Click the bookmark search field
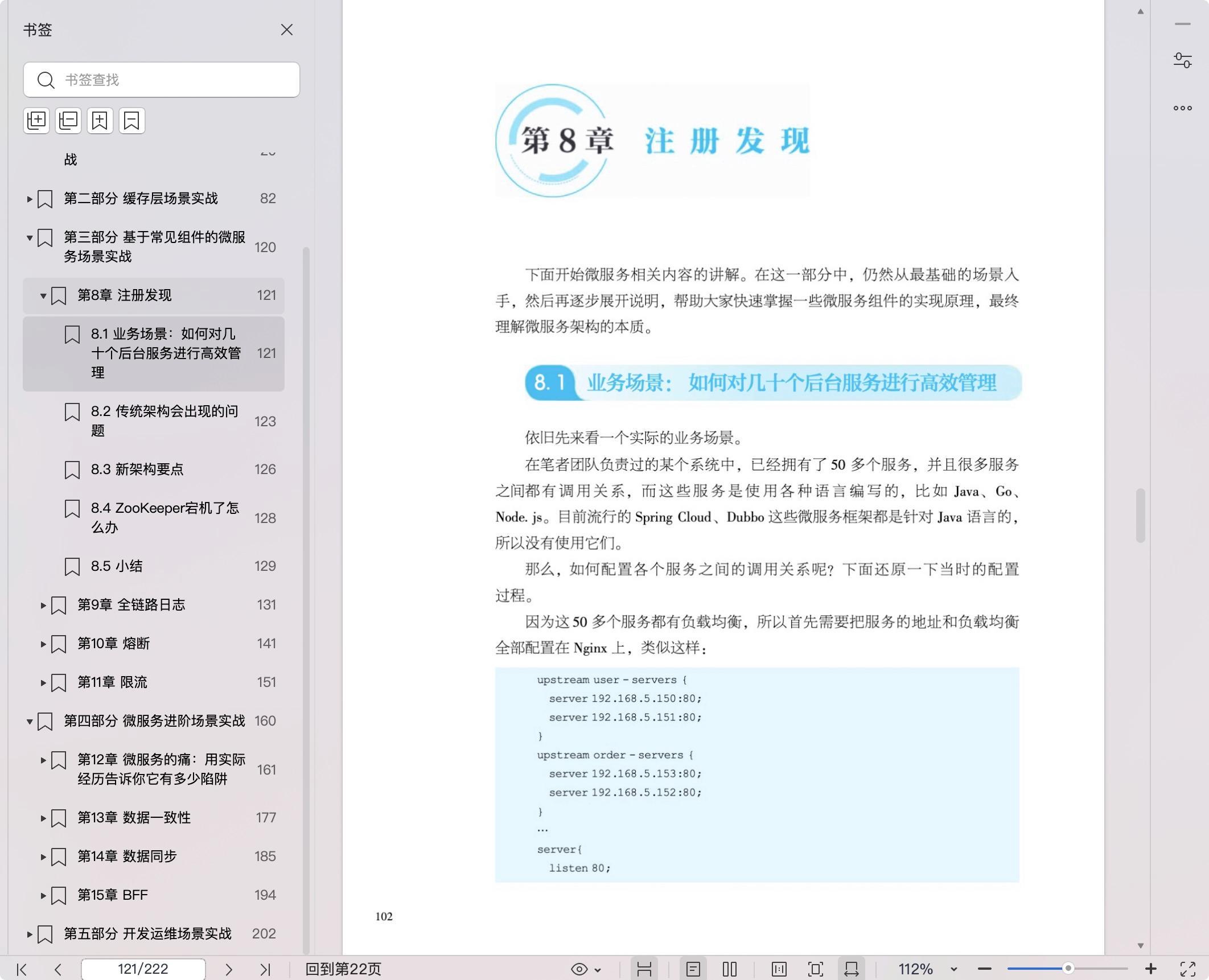 pos(162,80)
